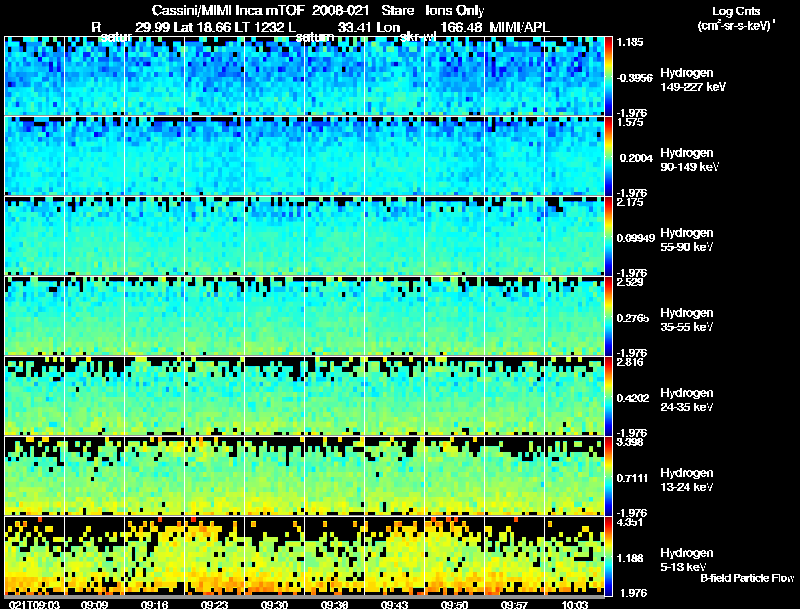Image resolution: width=800 pixels, height=609 pixels.
Task: Click the 'Ions Only' text in title
Action: [x=455, y=10]
